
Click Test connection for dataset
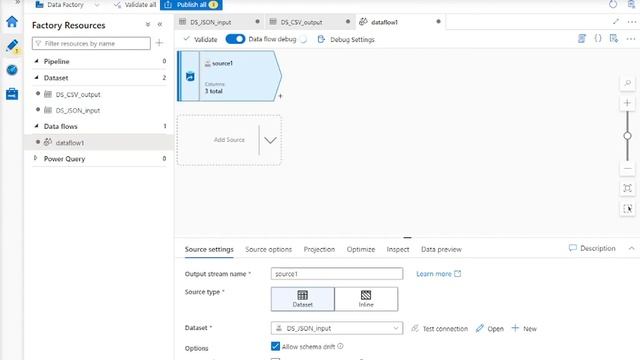[x=440, y=328]
